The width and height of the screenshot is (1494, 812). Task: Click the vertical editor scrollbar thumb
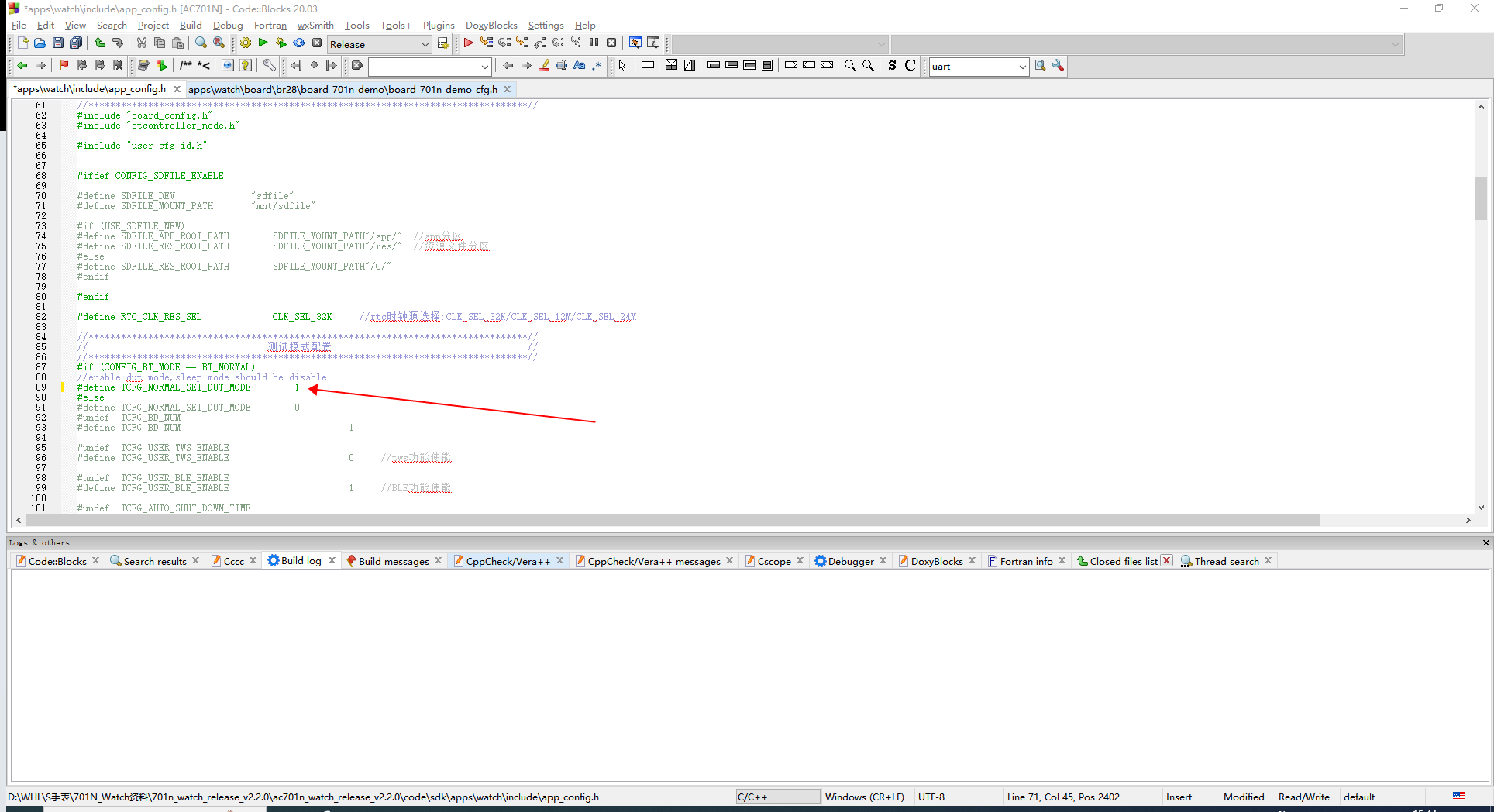tap(1481, 198)
